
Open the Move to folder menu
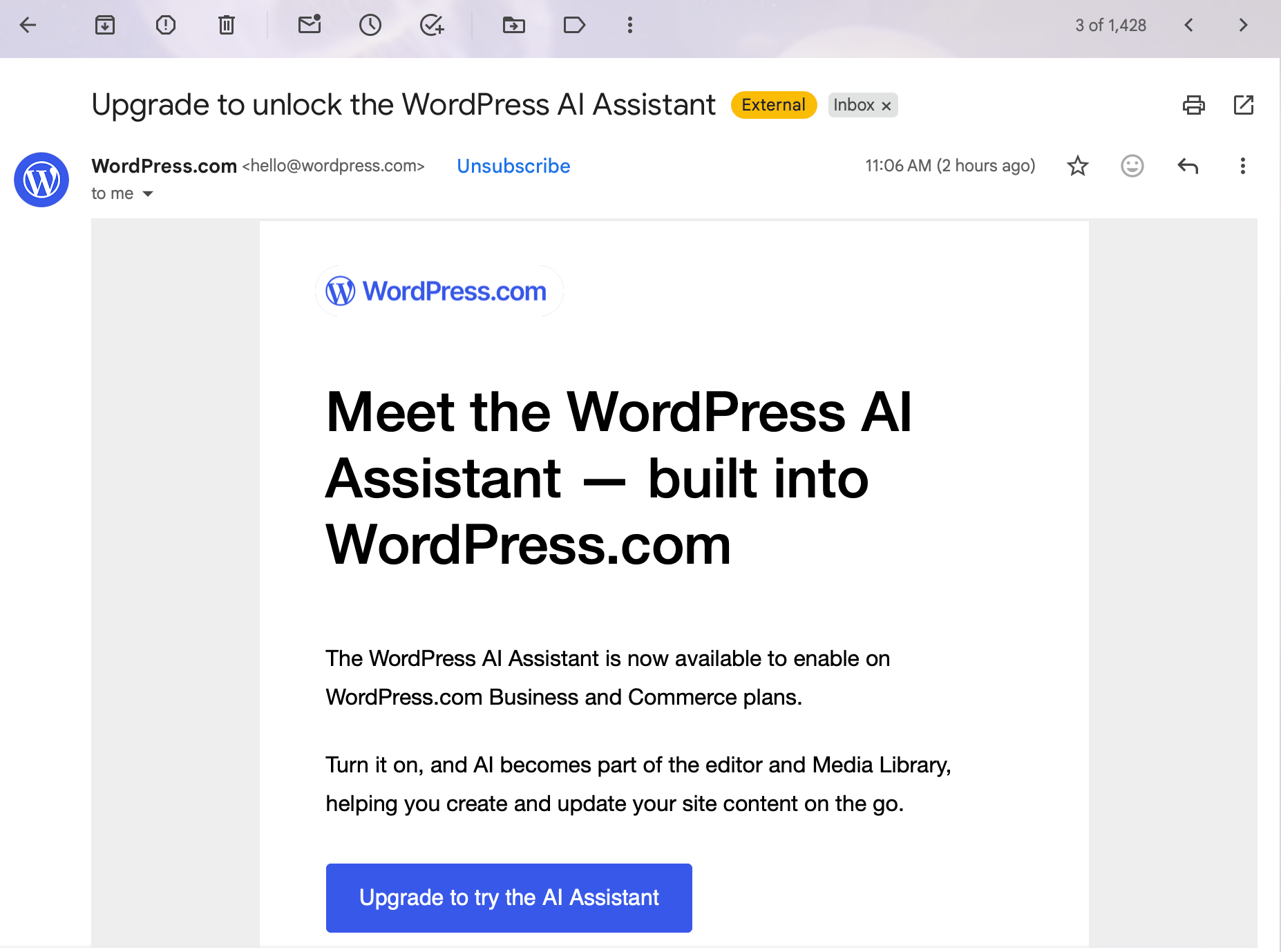point(513,26)
